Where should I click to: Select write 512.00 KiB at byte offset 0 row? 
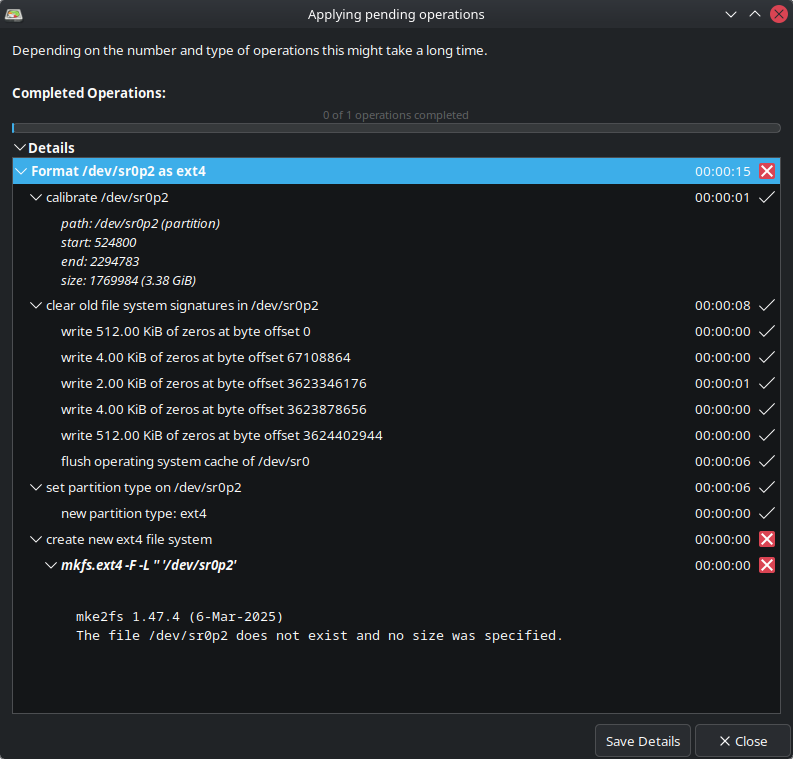[396, 331]
